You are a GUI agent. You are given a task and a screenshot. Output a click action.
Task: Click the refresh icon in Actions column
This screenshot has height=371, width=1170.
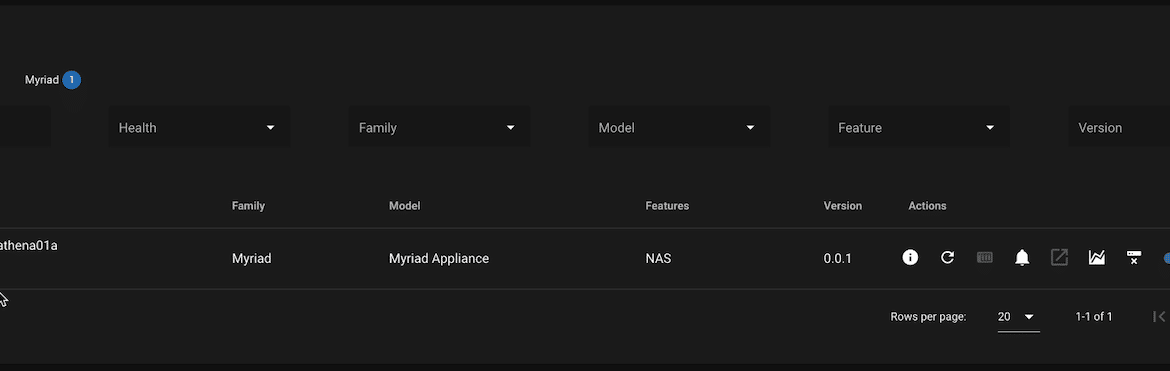coord(947,258)
